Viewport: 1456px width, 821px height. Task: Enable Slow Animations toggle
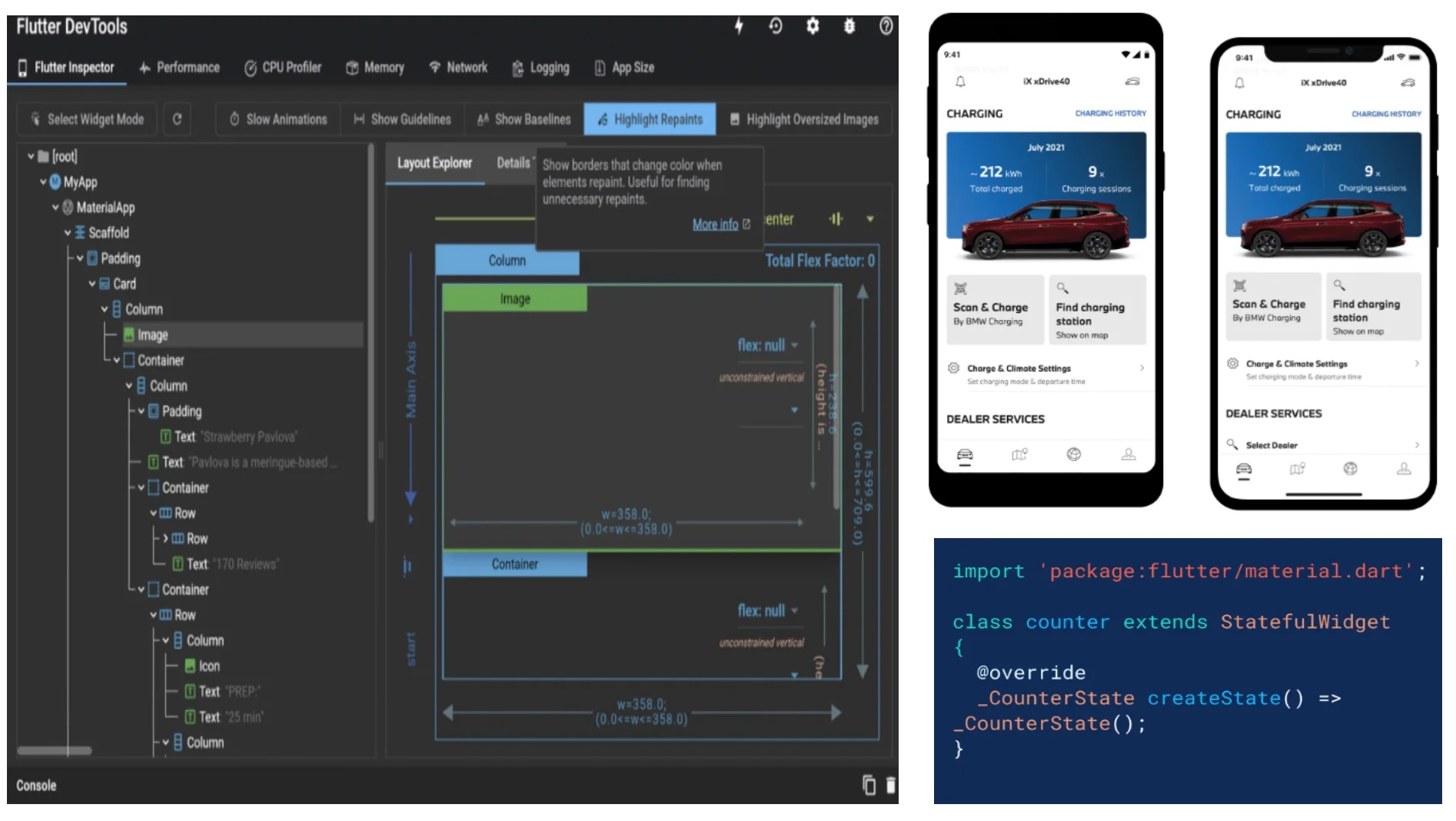click(278, 119)
